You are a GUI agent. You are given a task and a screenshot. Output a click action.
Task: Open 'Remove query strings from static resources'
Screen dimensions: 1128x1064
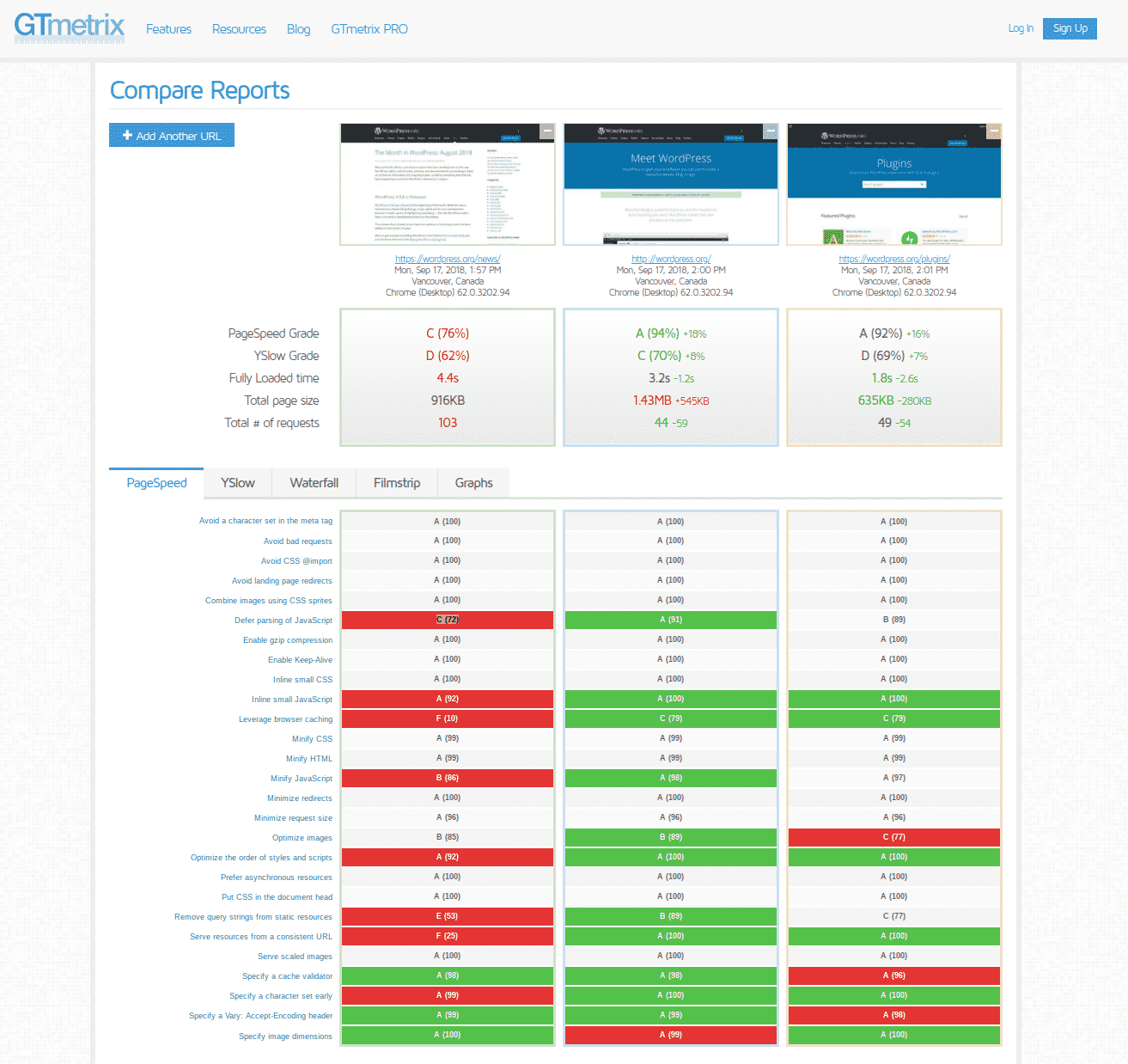tap(253, 917)
